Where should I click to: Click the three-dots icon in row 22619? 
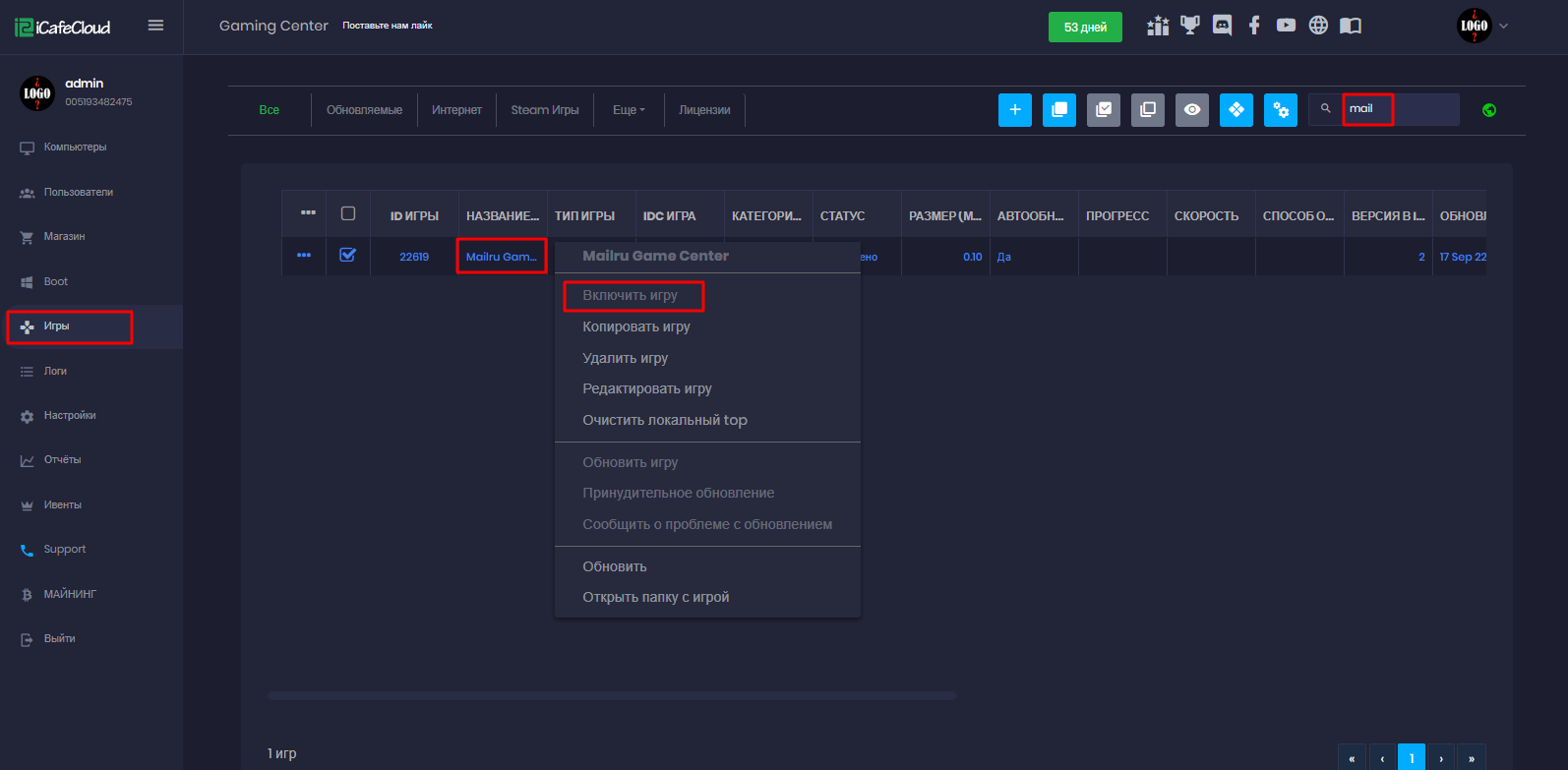[x=304, y=256]
